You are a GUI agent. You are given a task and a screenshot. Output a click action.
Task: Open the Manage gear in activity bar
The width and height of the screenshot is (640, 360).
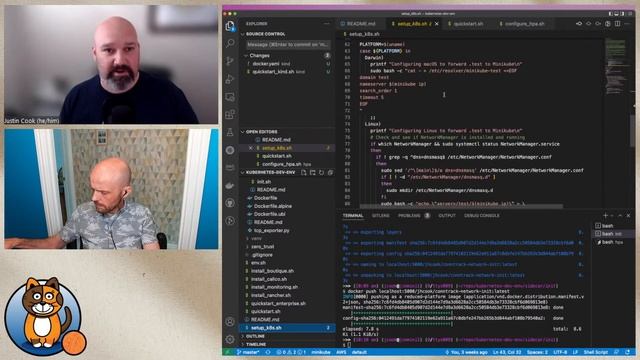(x=230, y=339)
